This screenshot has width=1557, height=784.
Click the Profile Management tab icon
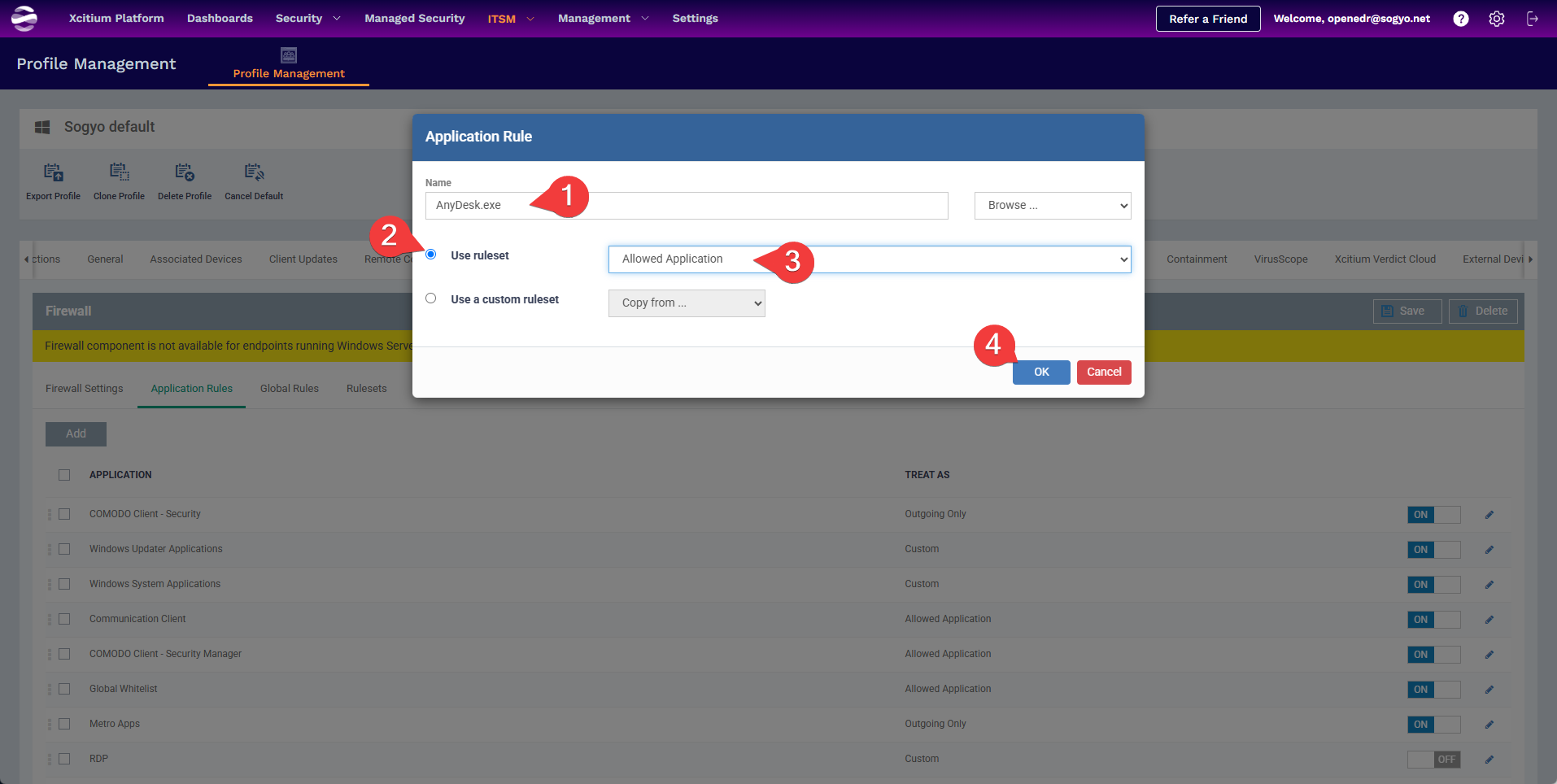coord(289,55)
